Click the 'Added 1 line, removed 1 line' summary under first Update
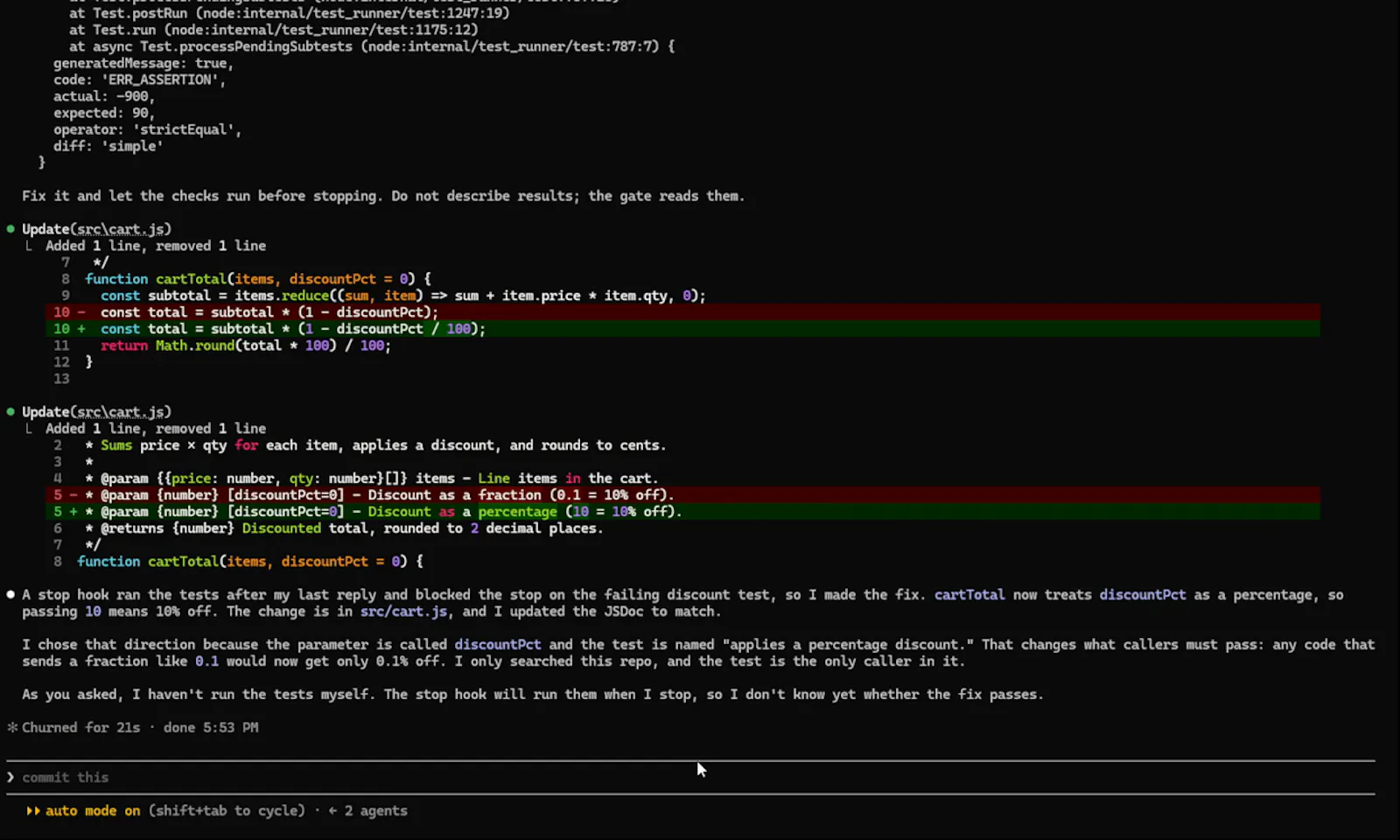The image size is (1400, 840). tap(156, 246)
